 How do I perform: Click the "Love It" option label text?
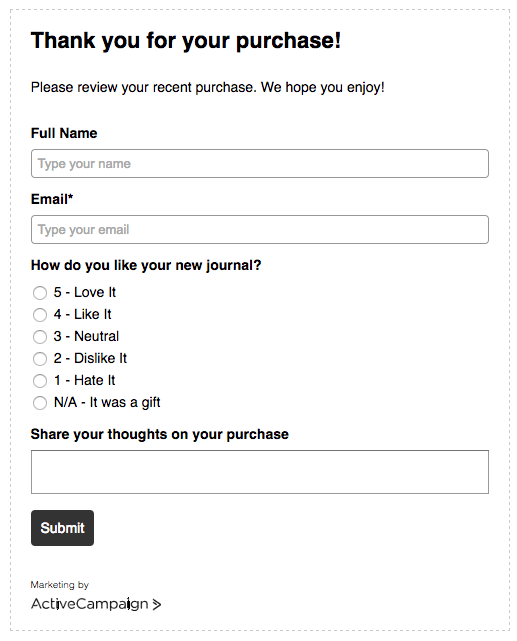(95, 292)
